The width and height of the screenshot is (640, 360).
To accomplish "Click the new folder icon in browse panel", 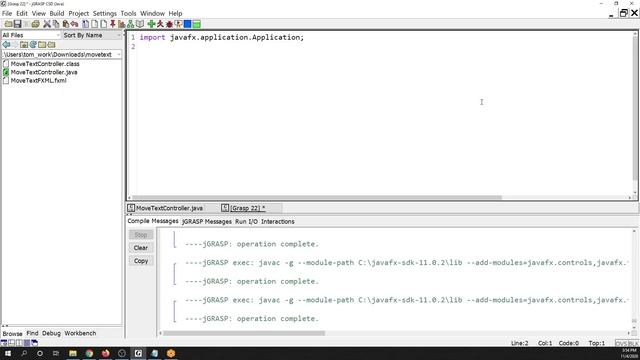I will (x=42, y=44).
